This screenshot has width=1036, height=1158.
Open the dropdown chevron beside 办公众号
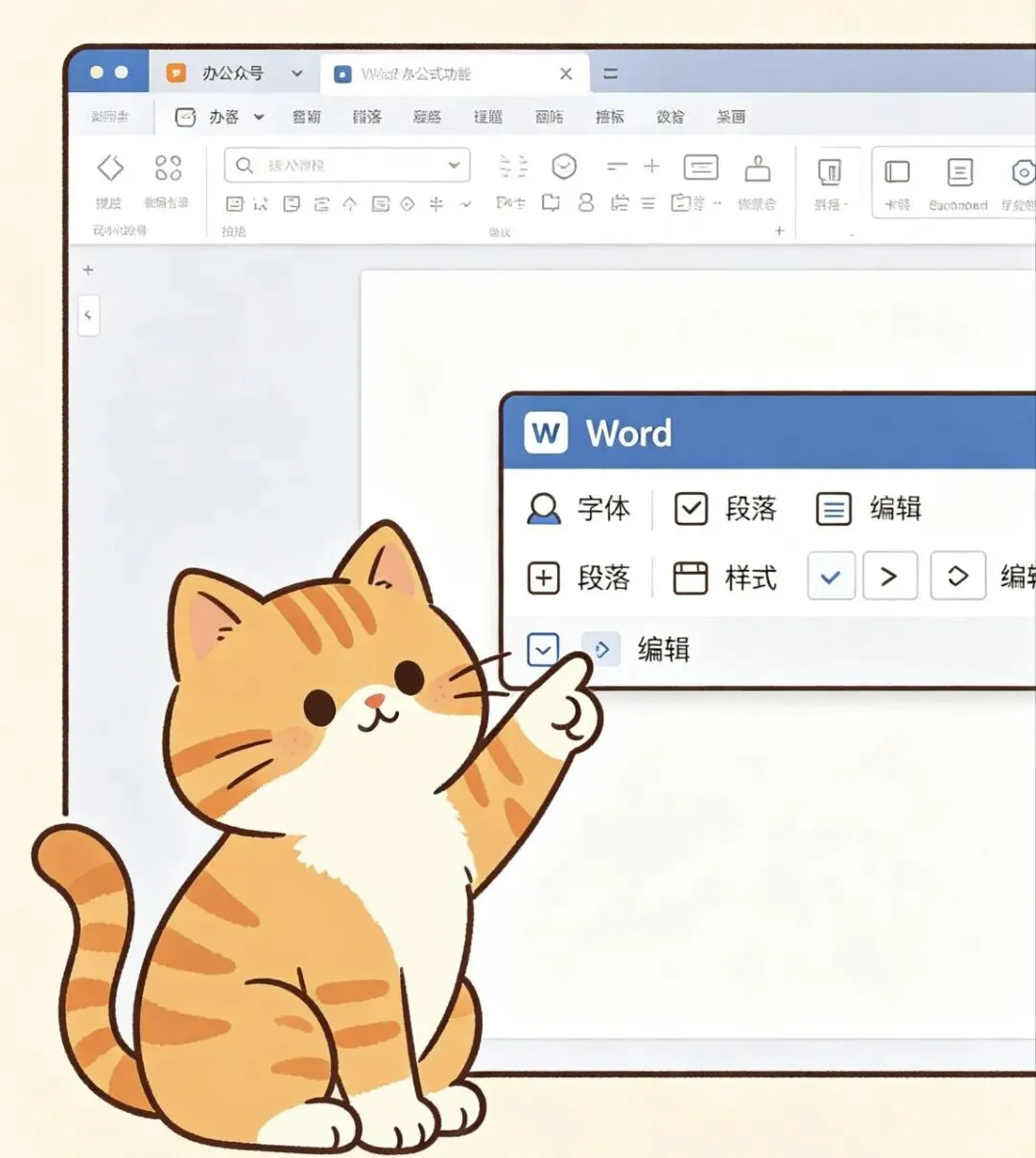click(297, 74)
